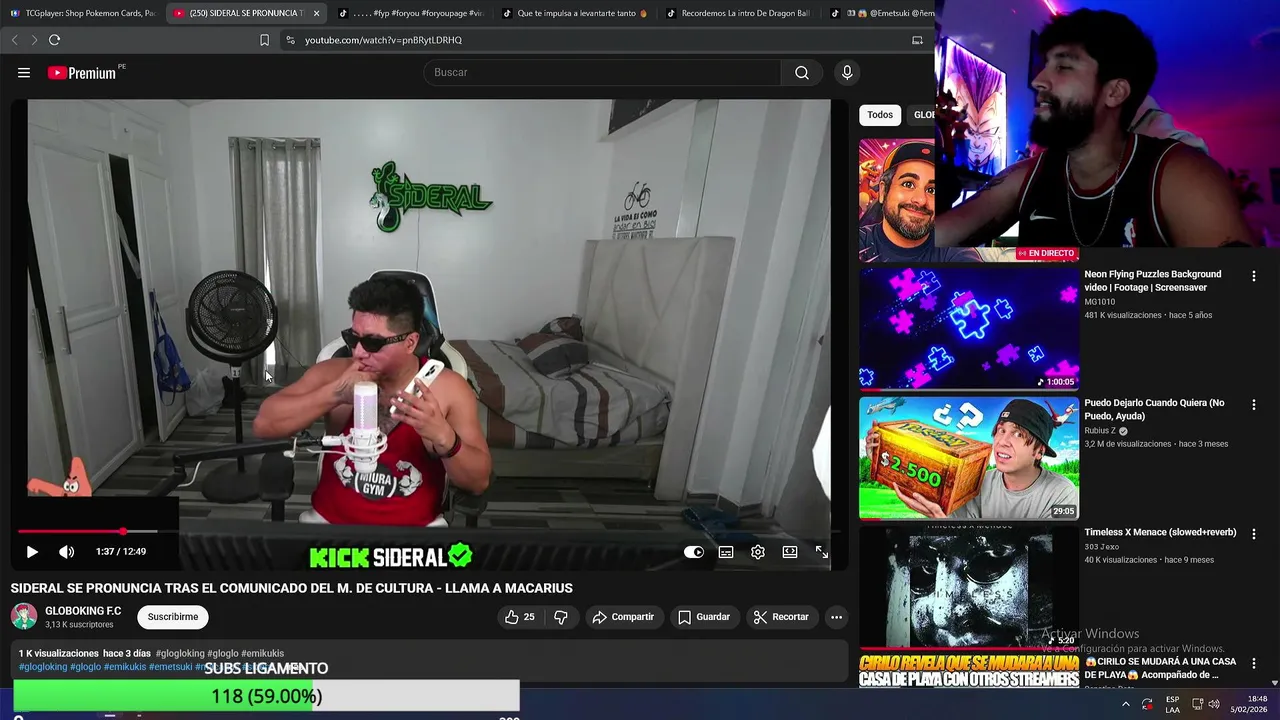
Task: Open Neon Flying Puzzles Background thumbnail
Action: coord(968,328)
